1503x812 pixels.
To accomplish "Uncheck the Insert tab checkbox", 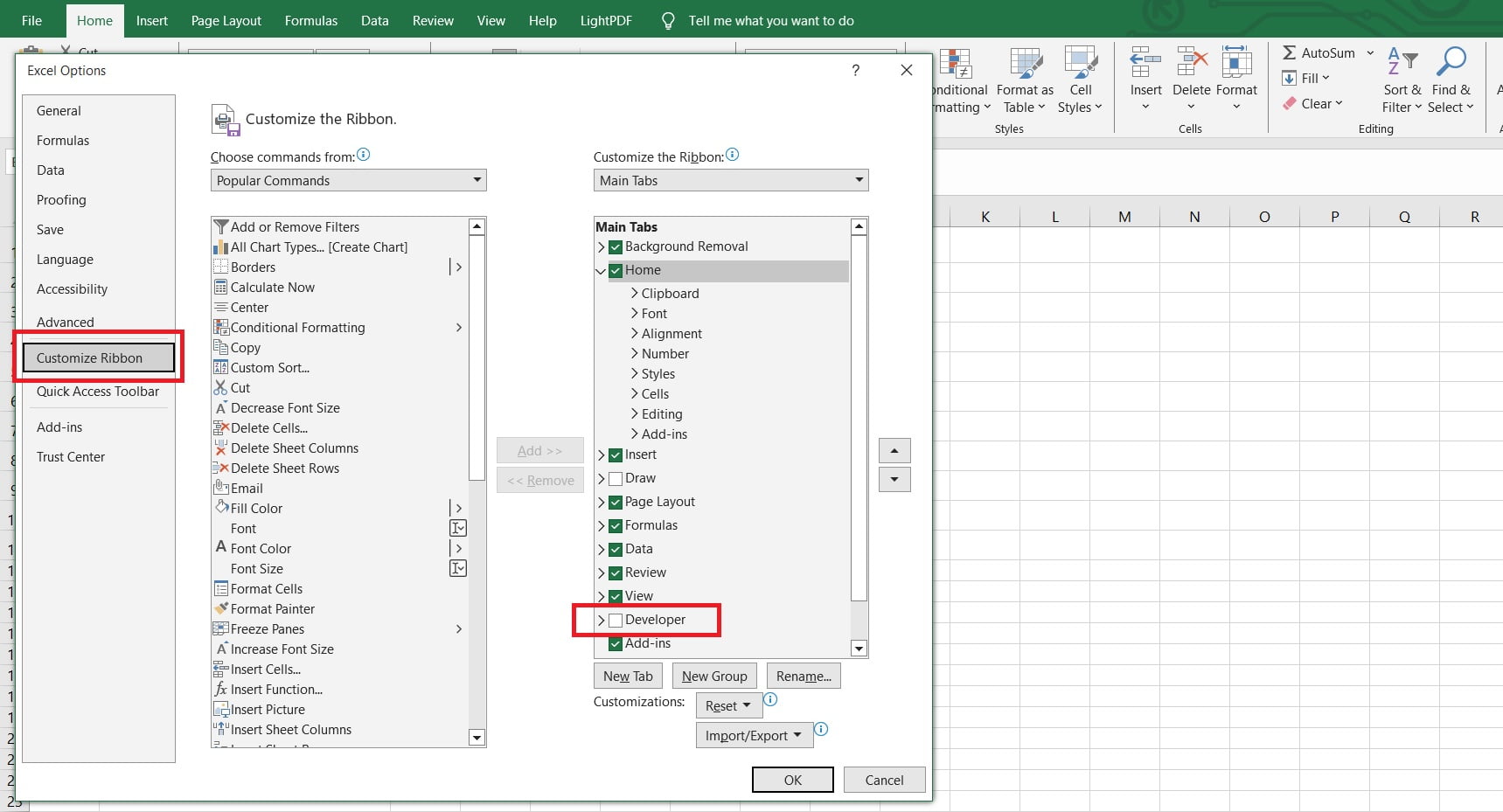I will [x=616, y=455].
